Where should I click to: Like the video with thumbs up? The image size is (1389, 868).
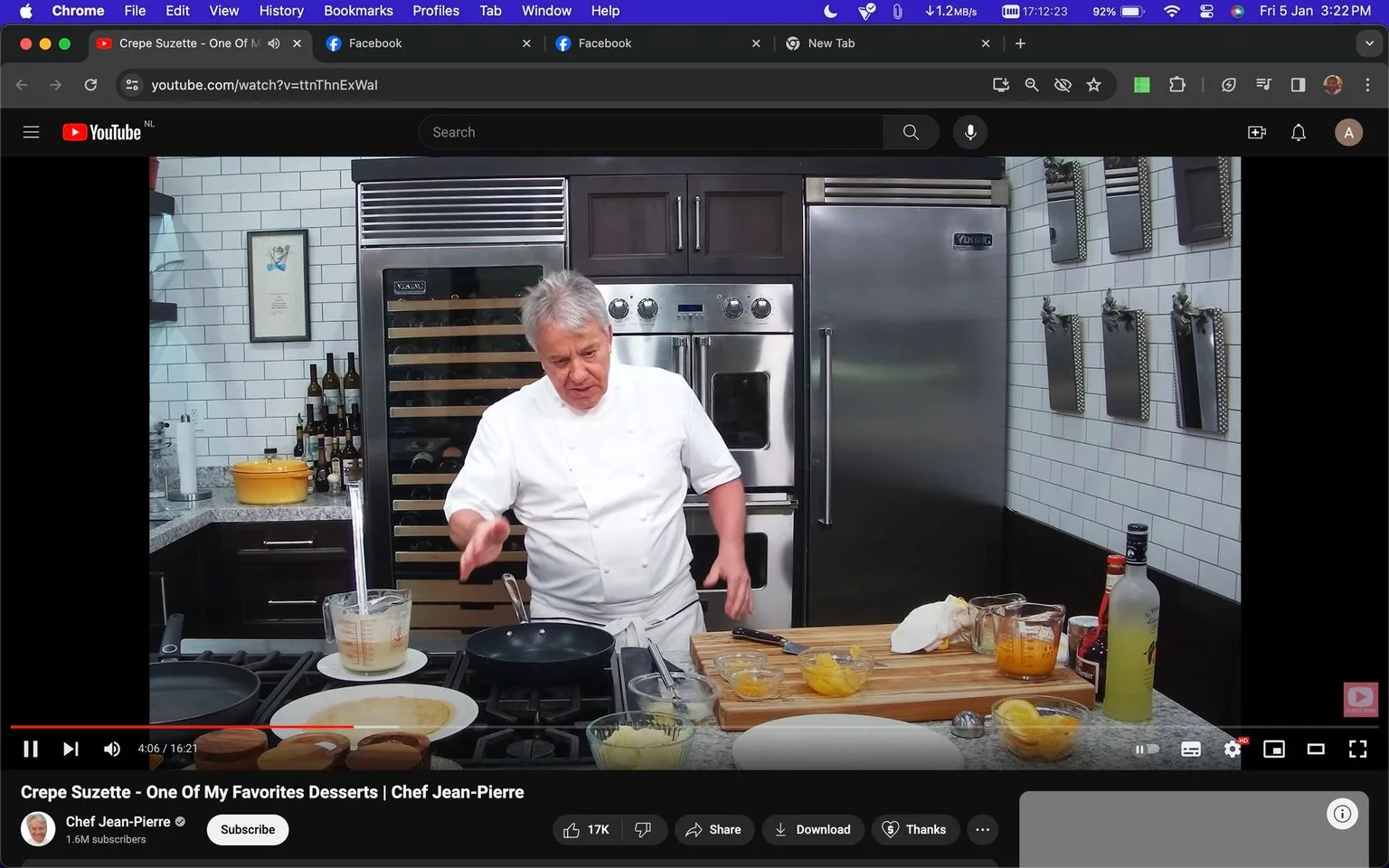587,829
